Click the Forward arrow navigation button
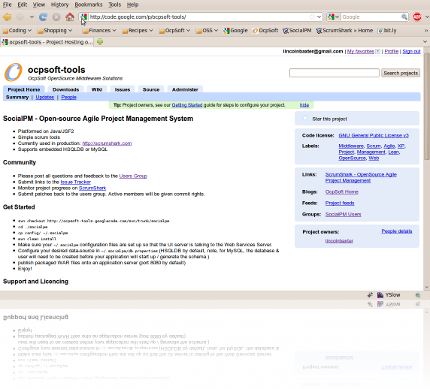The image size is (430, 389). pos(20,17)
